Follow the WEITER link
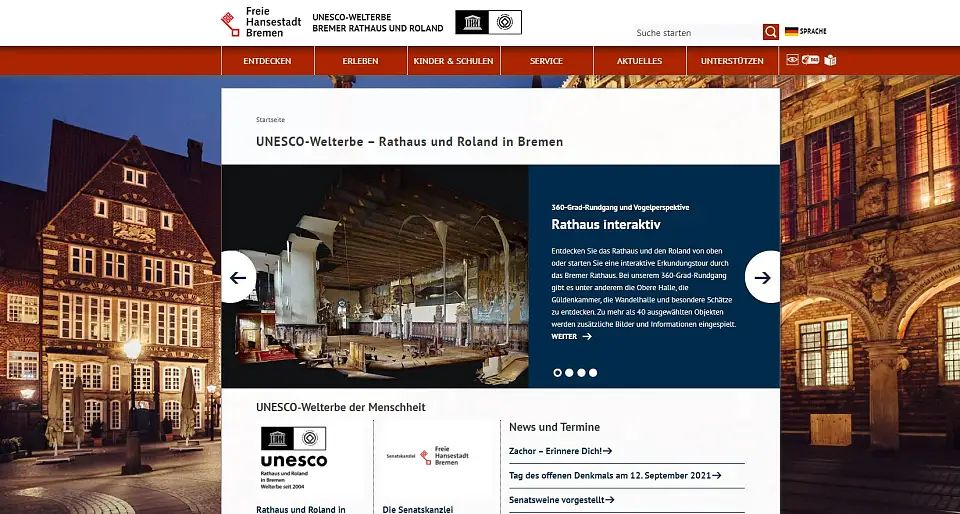Viewport: 960px width, 514px height. point(564,337)
